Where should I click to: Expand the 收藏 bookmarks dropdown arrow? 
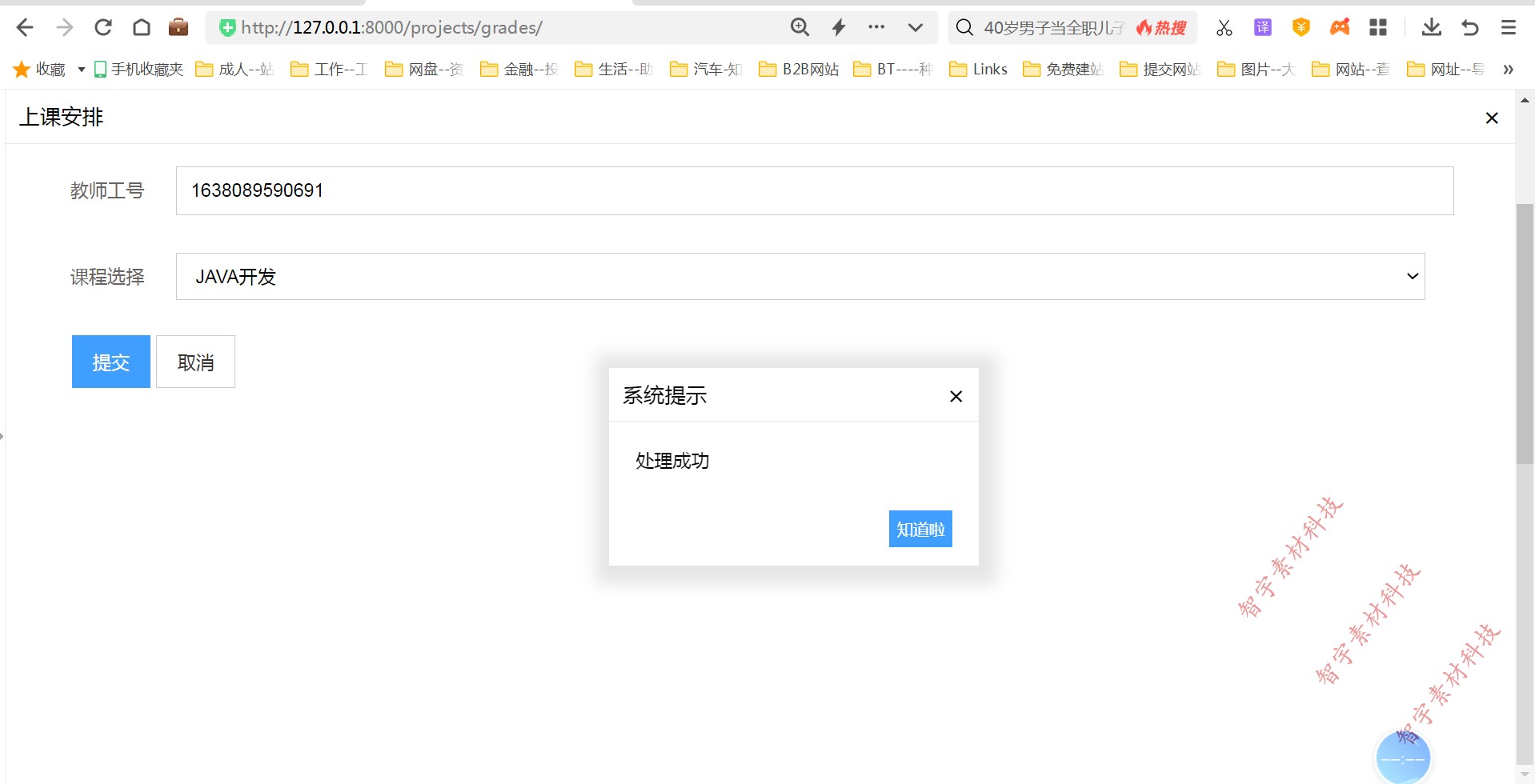click(80, 69)
